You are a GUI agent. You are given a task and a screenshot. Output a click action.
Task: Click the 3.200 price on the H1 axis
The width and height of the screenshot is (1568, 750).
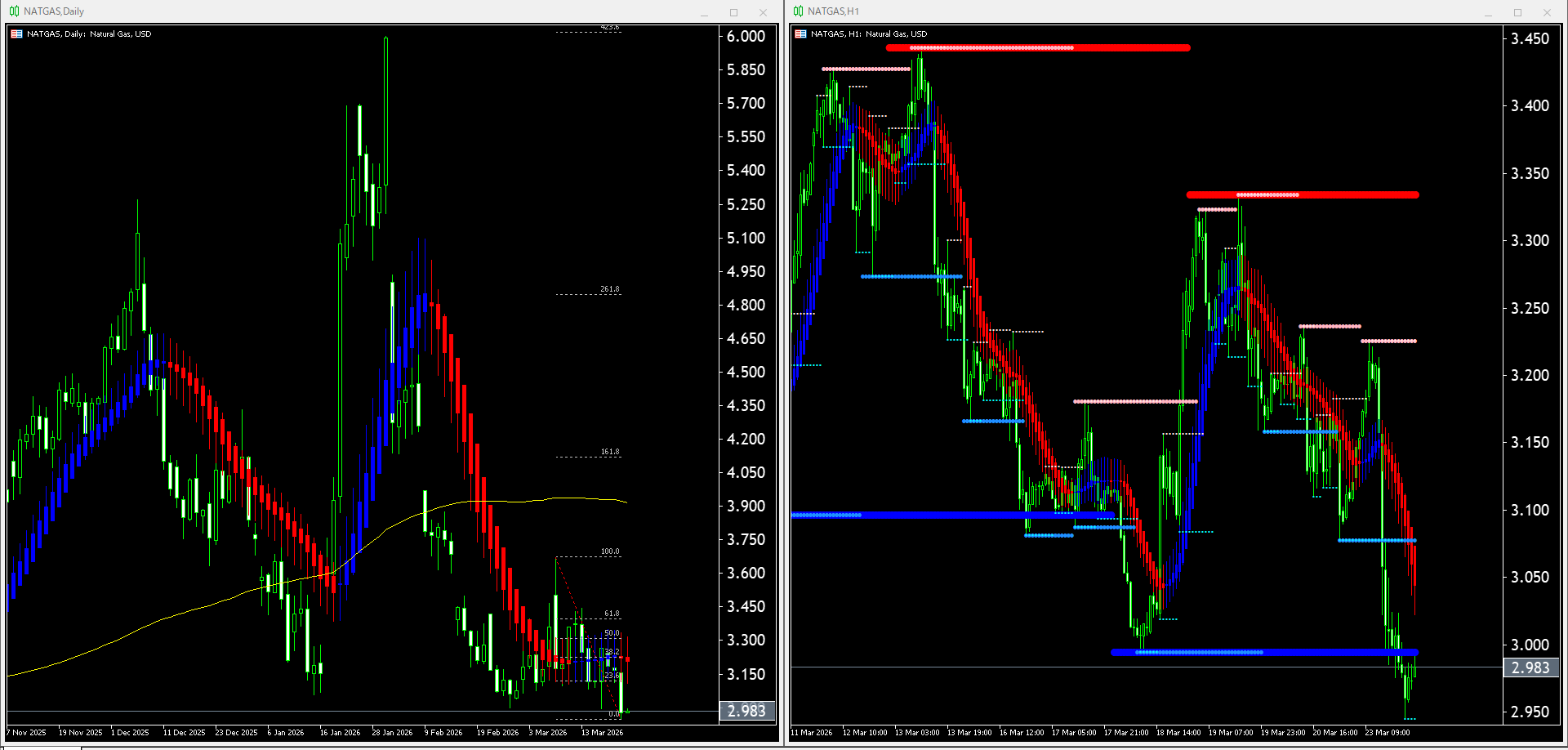(1530, 375)
